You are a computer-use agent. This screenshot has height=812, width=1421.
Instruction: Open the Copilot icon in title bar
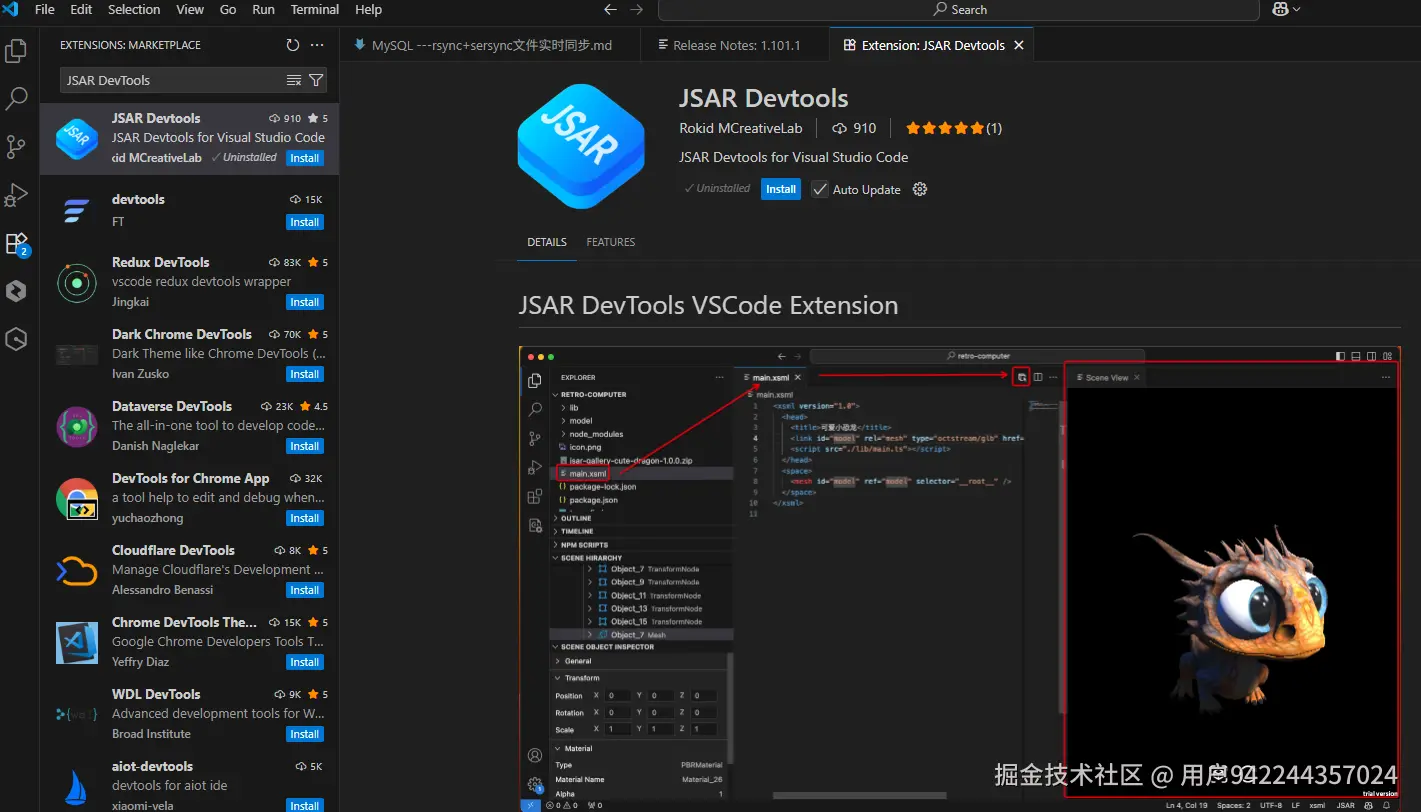point(1279,9)
